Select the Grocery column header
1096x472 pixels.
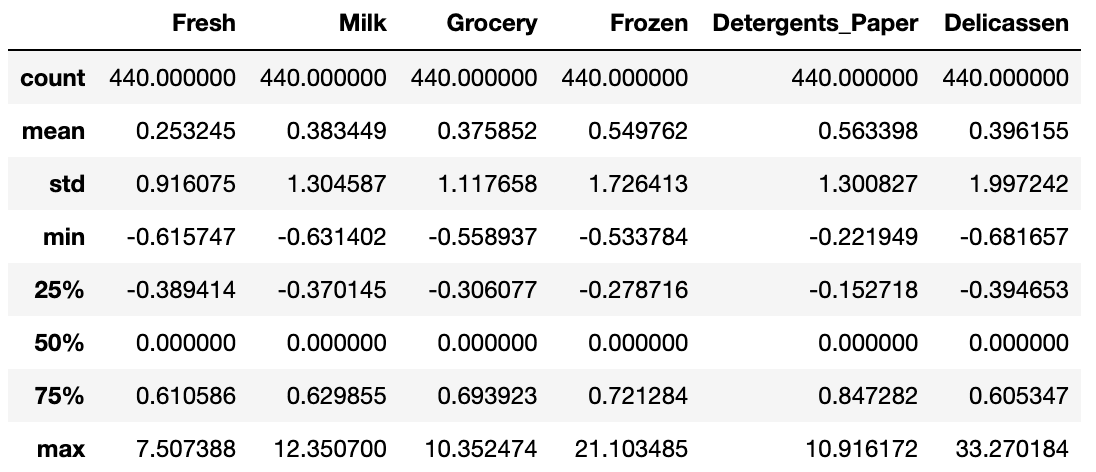[x=492, y=23]
